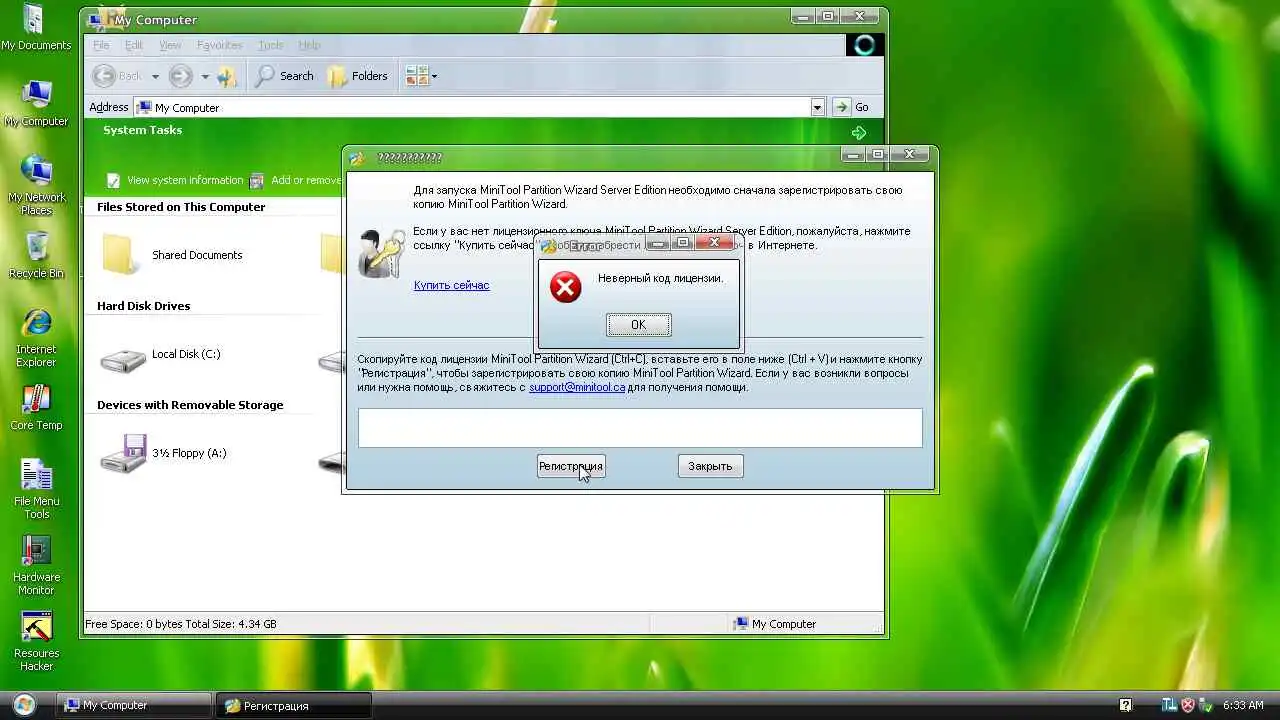Open Forward history dropdown arrow

[204, 76]
